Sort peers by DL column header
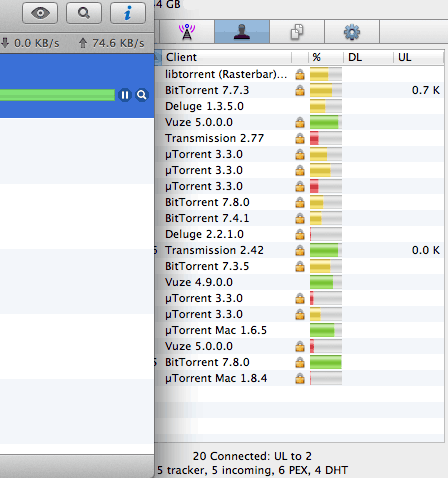Image resolution: width=448 pixels, height=478 pixels. [x=368, y=57]
